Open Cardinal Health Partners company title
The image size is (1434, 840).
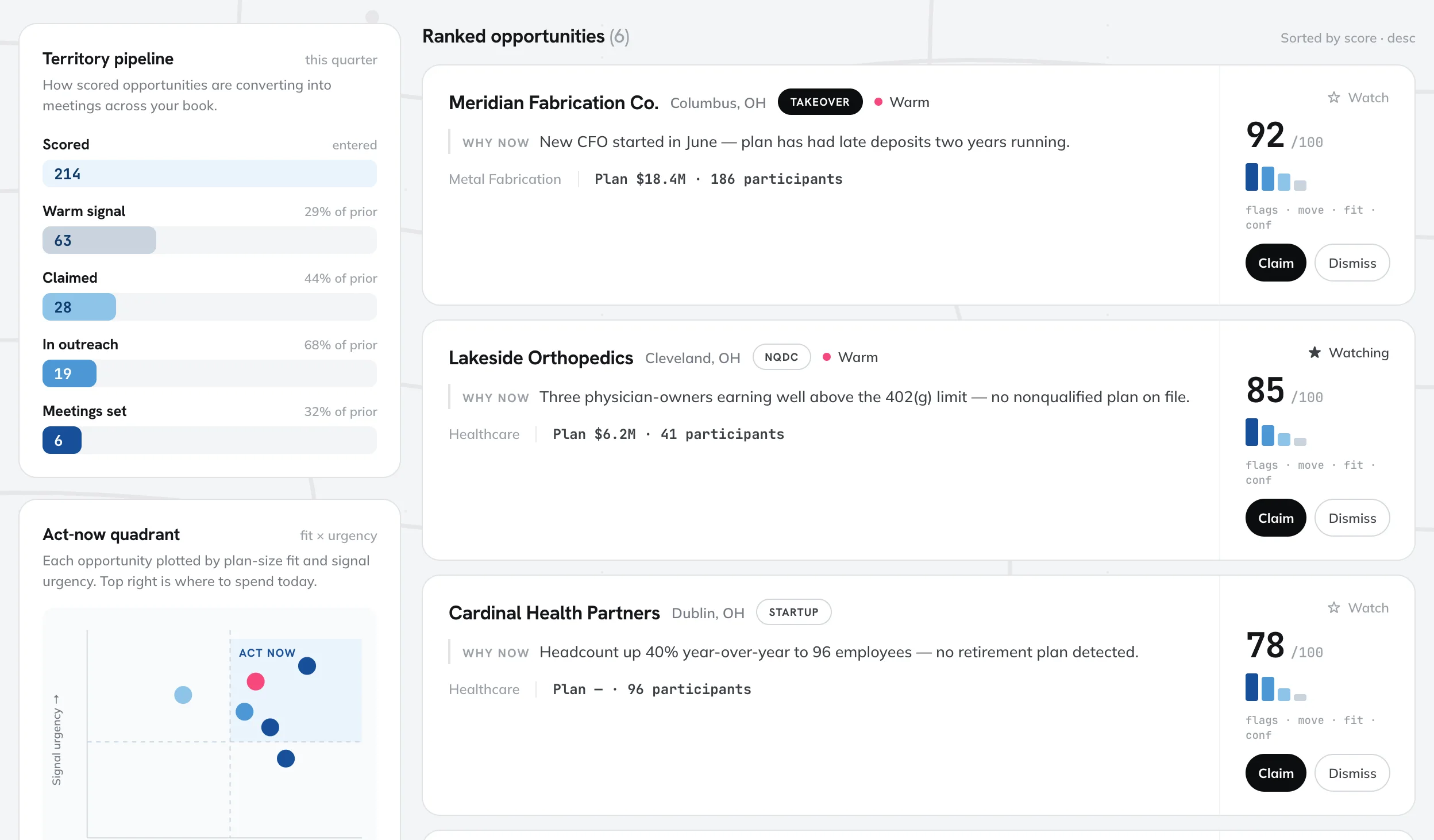554,613
